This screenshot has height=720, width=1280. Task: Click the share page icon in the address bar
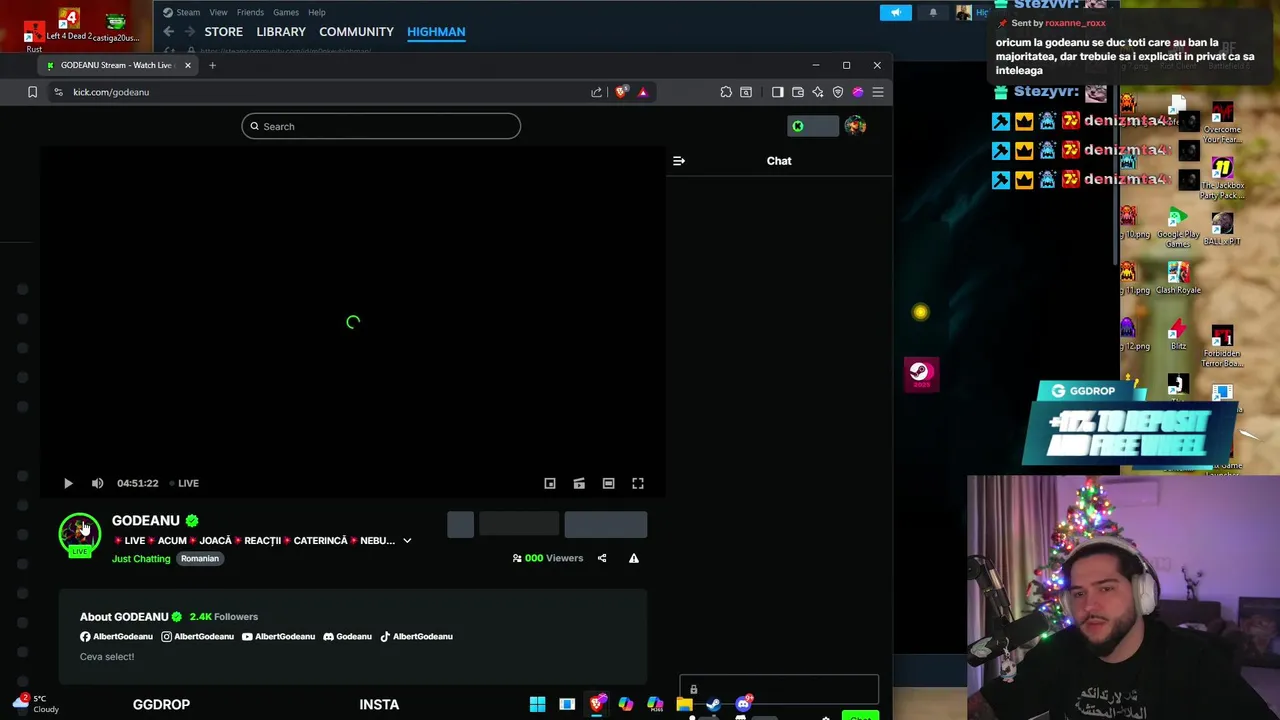597,92
